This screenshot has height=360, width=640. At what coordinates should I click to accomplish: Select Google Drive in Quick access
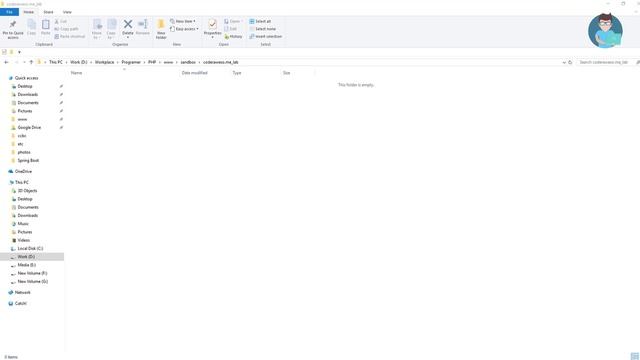(29, 127)
